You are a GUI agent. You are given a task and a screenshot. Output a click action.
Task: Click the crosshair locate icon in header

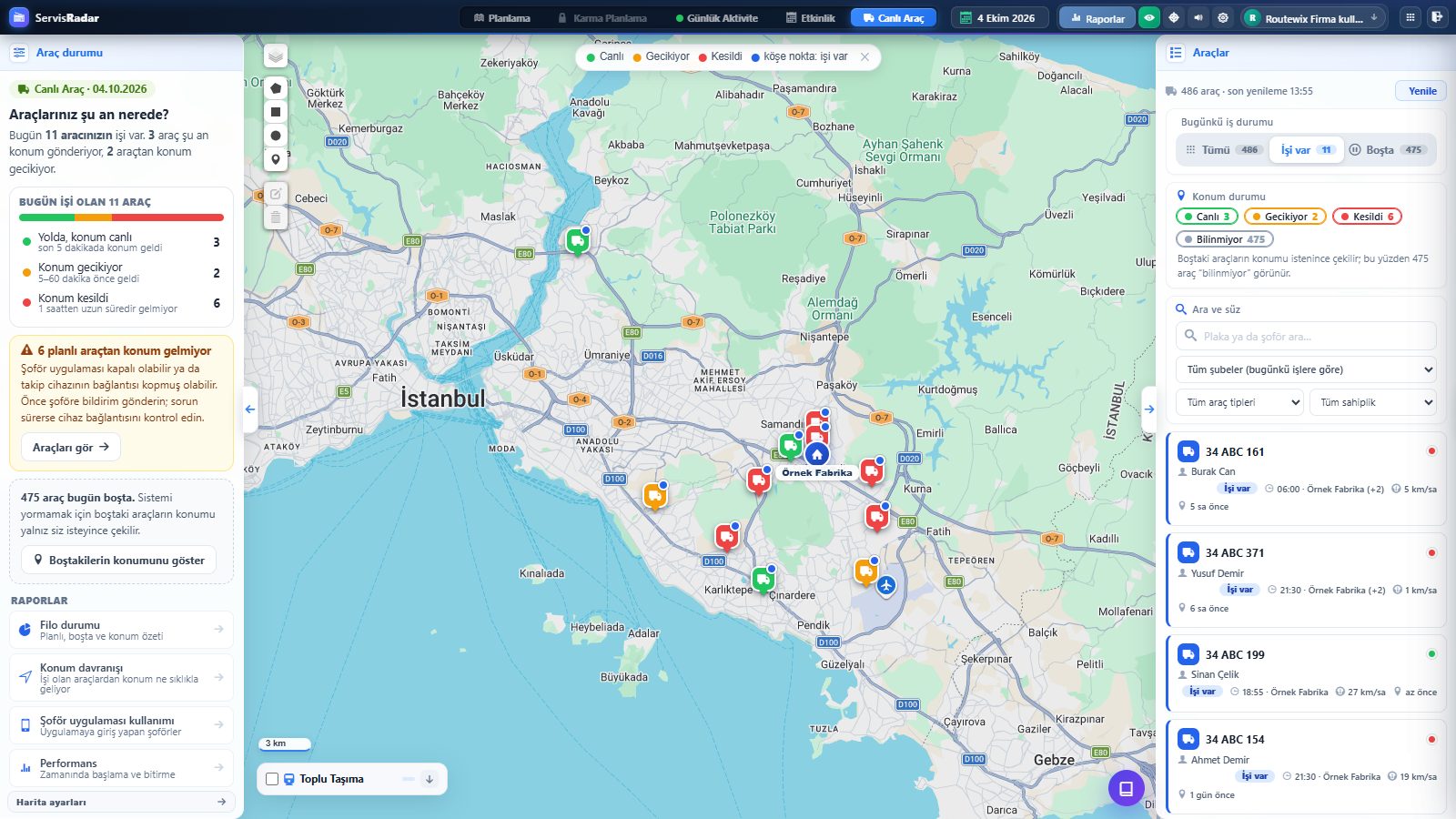pyautogui.click(x=1174, y=17)
